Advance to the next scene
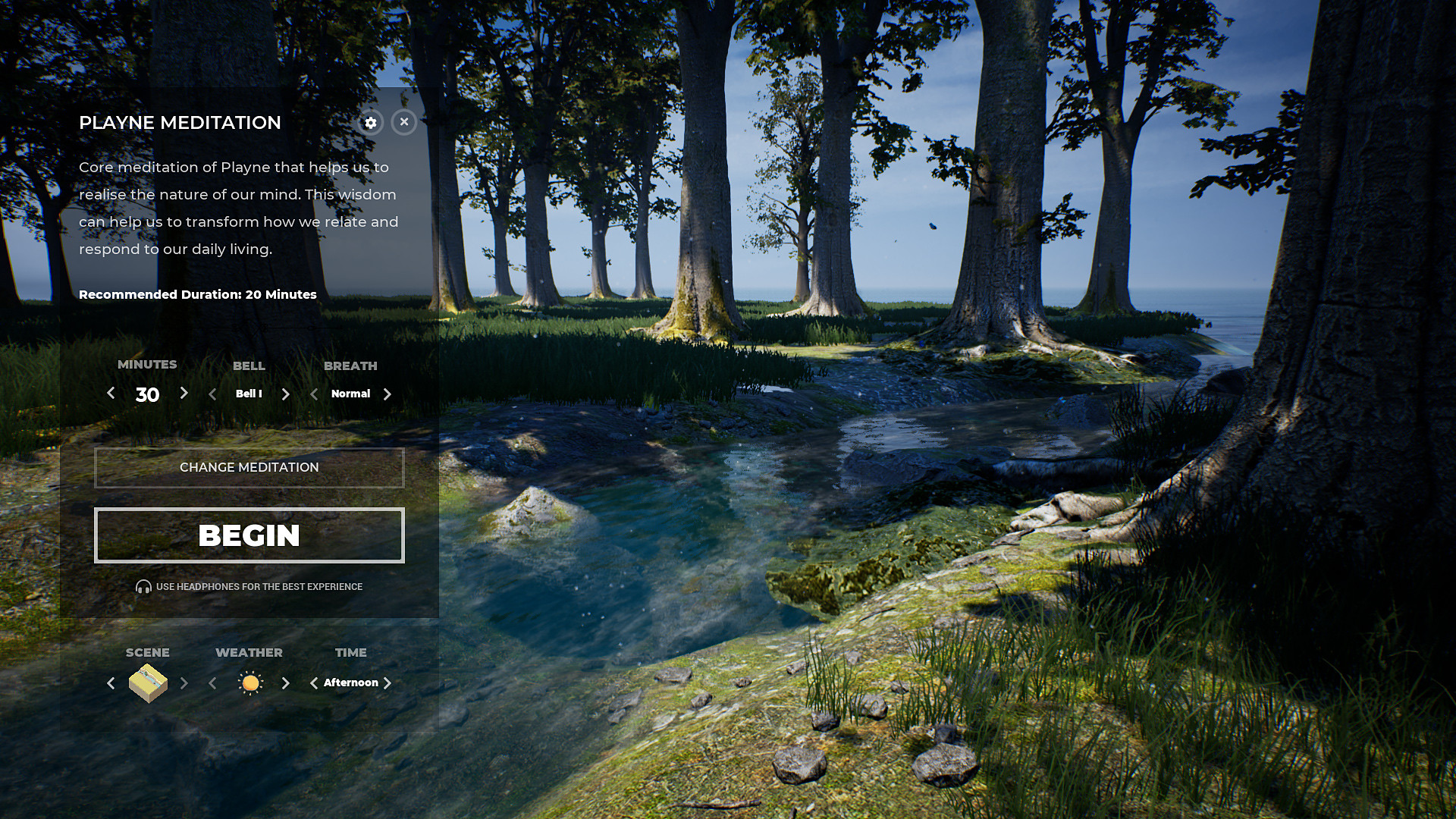This screenshot has height=819, width=1456. pyautogui.click(x=184, y=682)
